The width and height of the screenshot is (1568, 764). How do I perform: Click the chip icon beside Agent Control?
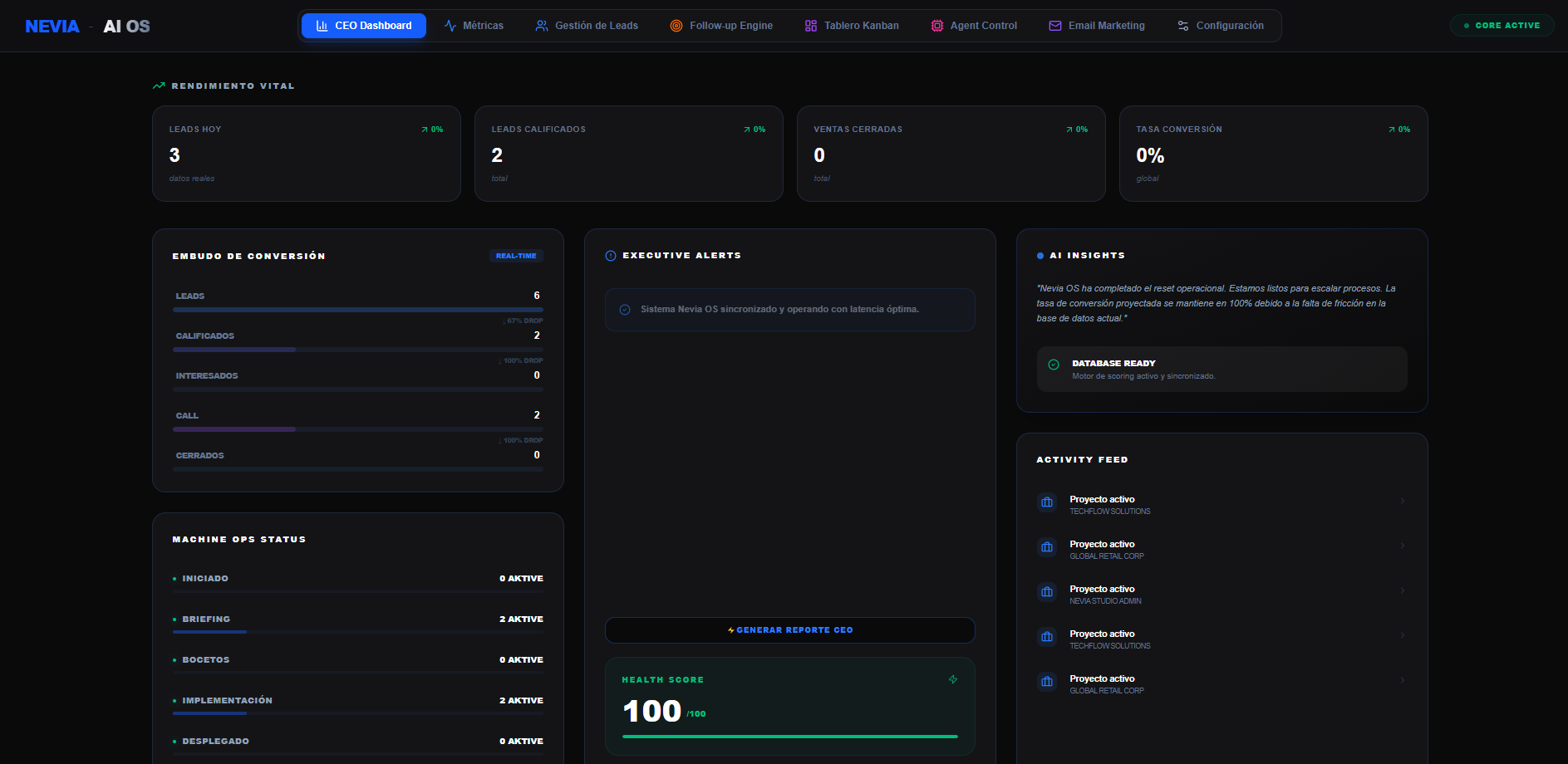(937, 26)
